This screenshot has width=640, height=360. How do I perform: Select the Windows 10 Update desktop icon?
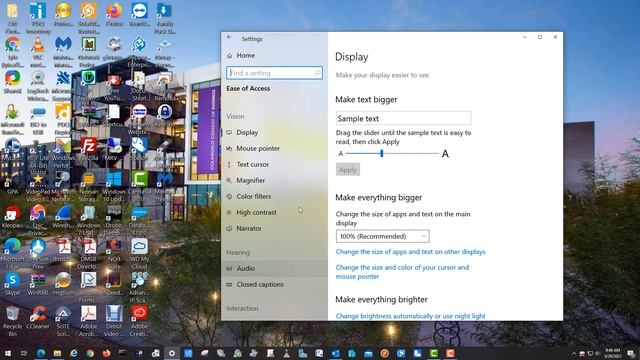(114, 187)
